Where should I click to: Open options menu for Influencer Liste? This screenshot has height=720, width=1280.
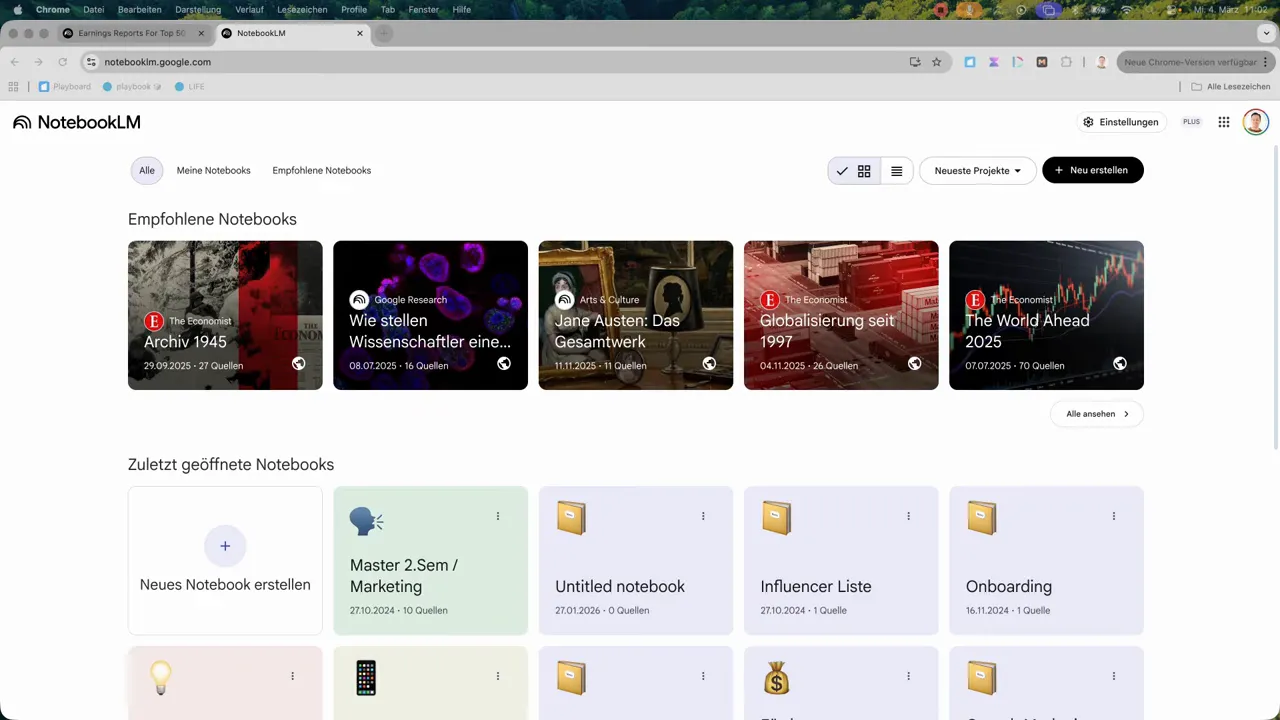[908, 516]
